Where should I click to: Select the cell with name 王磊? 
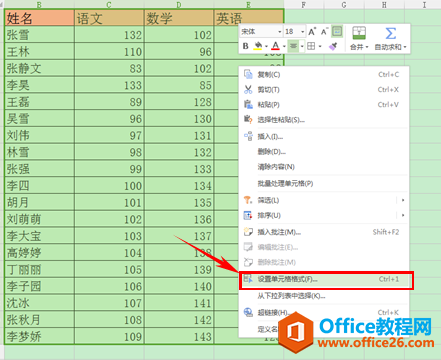pyautogui.click(x=39, y=102)
